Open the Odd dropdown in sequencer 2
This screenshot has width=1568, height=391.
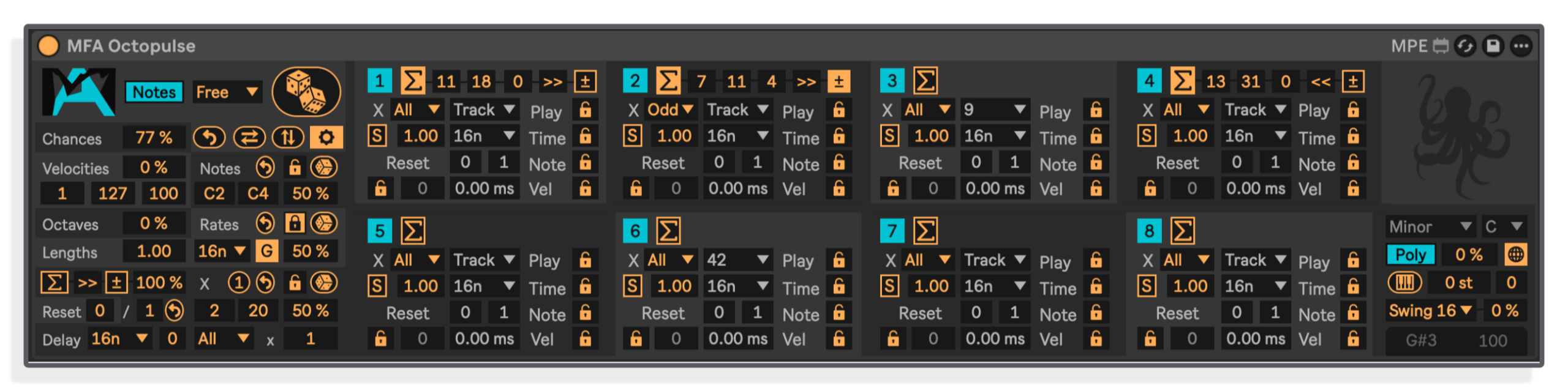[x=670, y=110]
